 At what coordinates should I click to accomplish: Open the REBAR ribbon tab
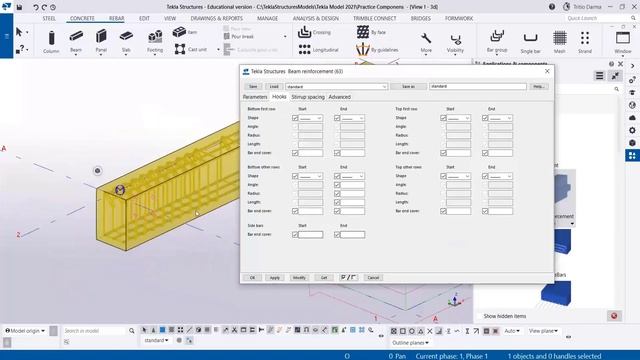(116, 18)
